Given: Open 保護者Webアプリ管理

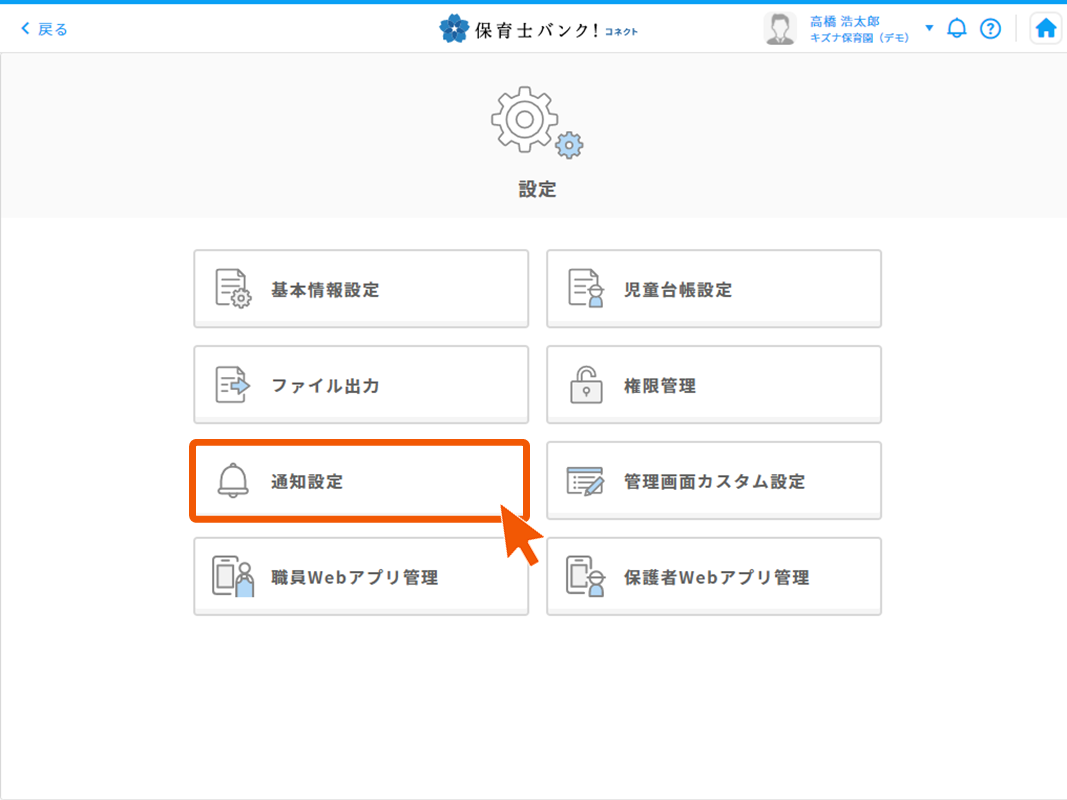Looking at the screenshot, I should pyautogui.click(x=714, y=577).
